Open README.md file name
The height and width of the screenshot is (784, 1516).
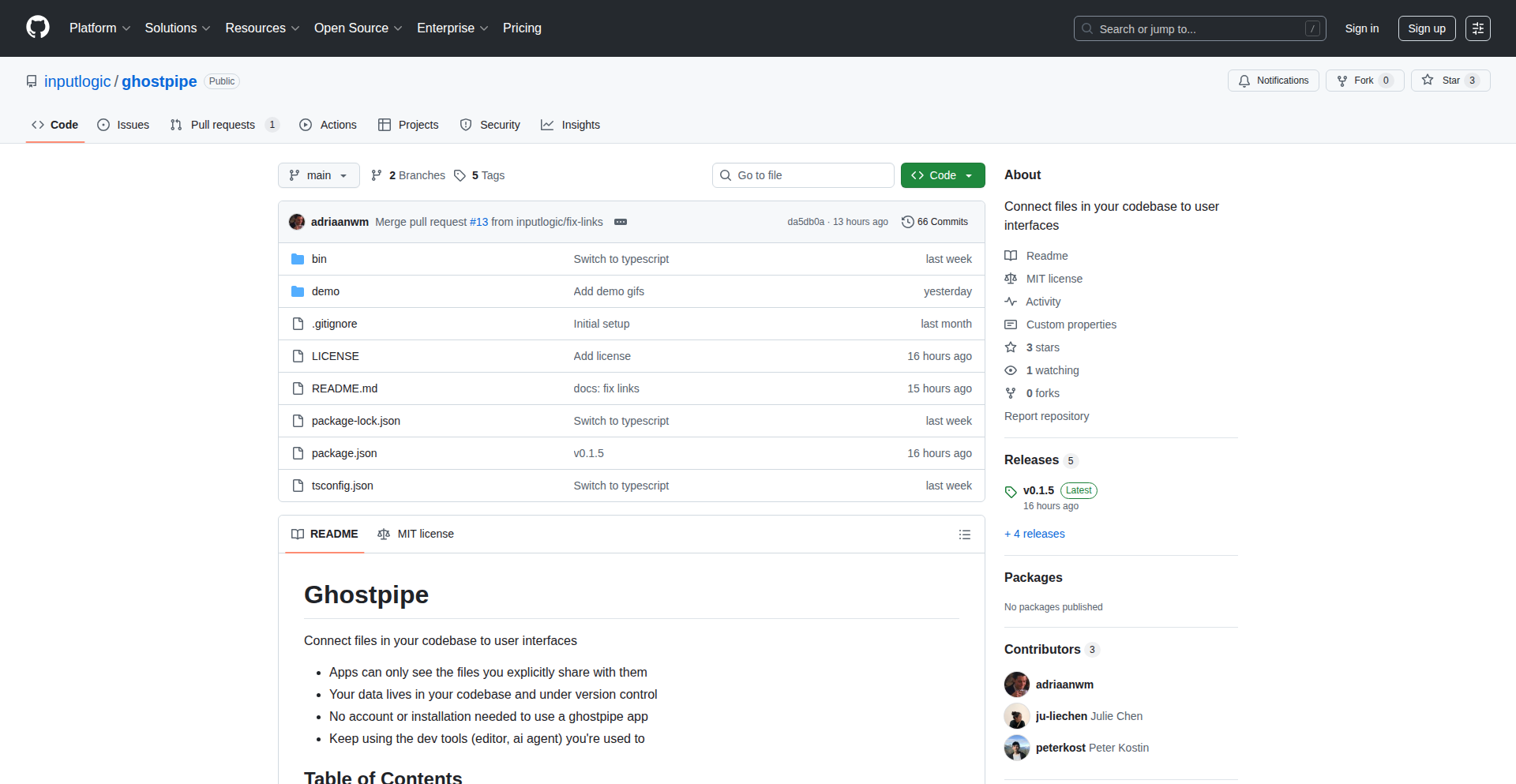344,388
